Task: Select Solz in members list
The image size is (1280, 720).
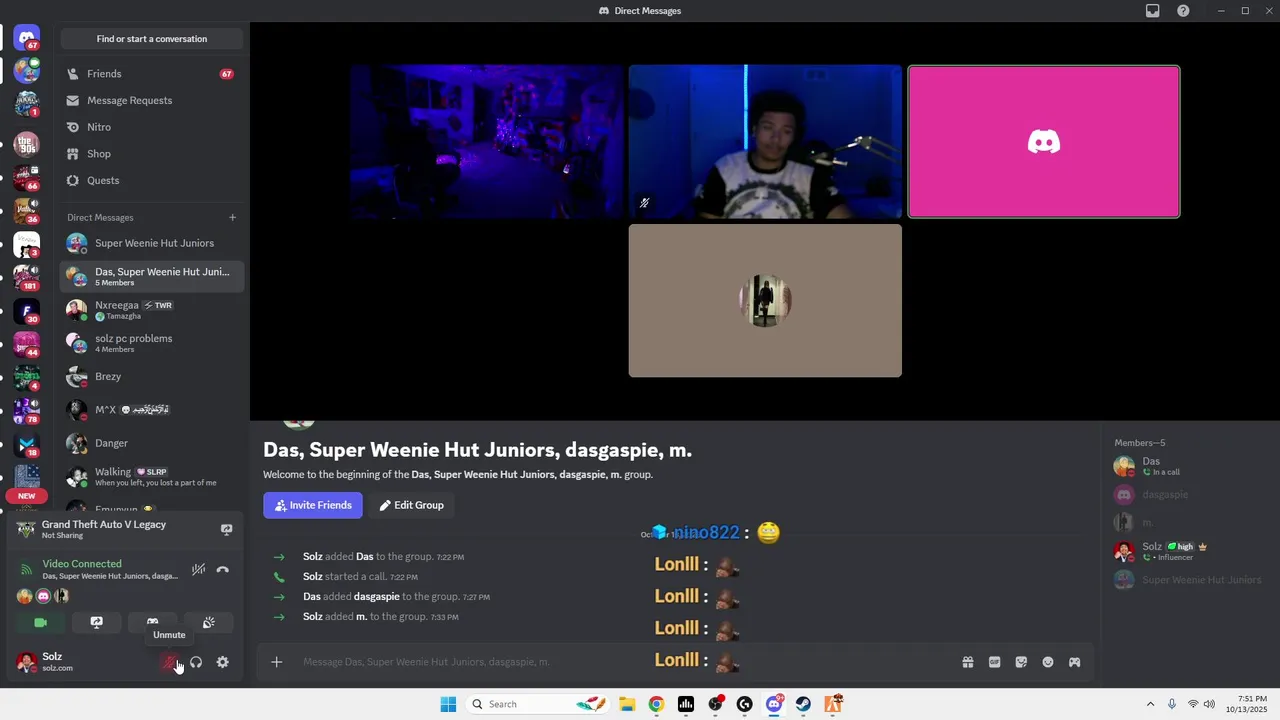Action: [1189, 551]
